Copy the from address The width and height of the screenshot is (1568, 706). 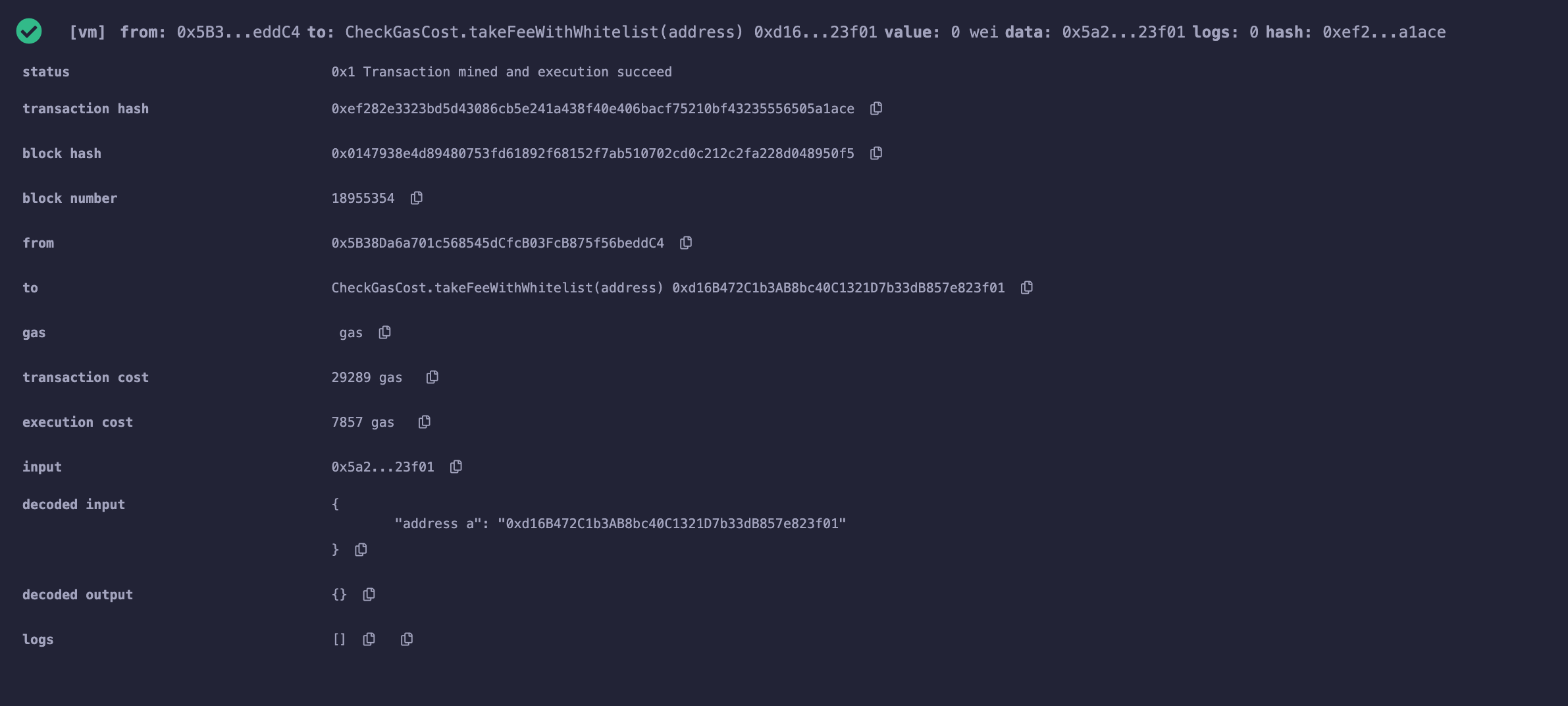click(685, 243)
